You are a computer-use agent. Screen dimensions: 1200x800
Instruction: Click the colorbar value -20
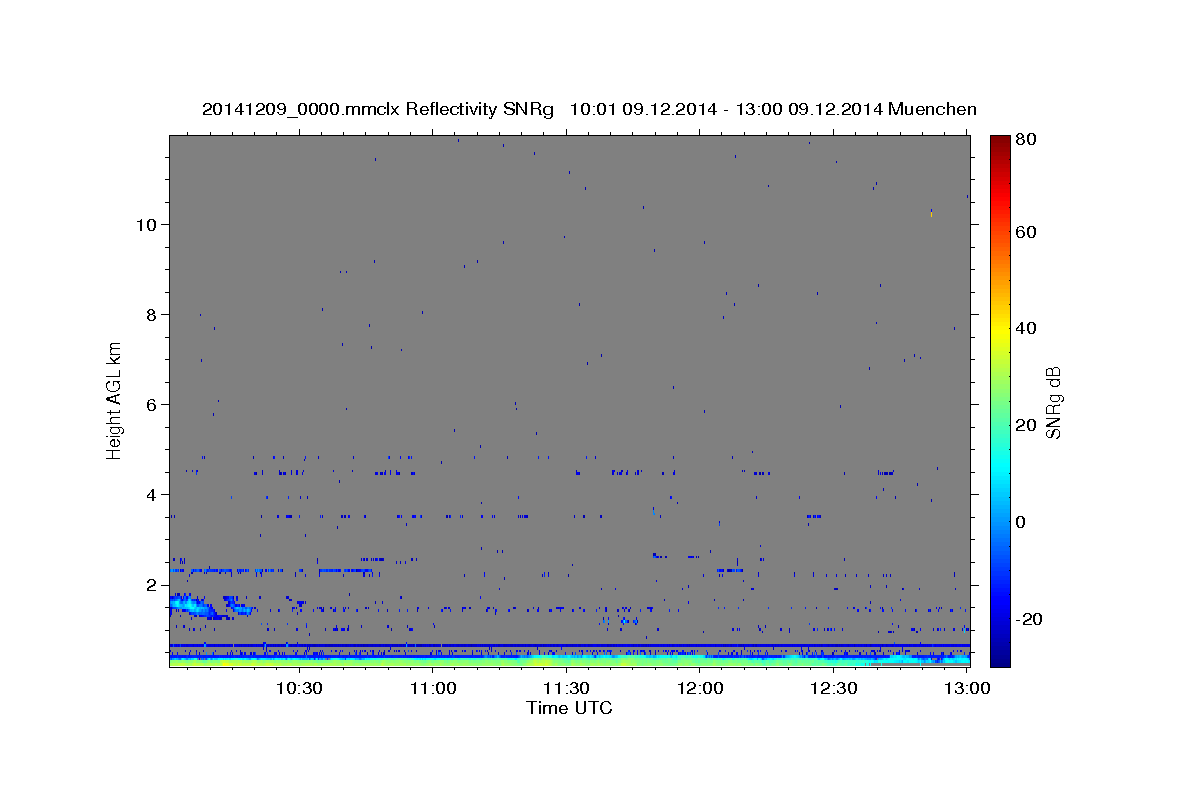[x=1030, y=619]
